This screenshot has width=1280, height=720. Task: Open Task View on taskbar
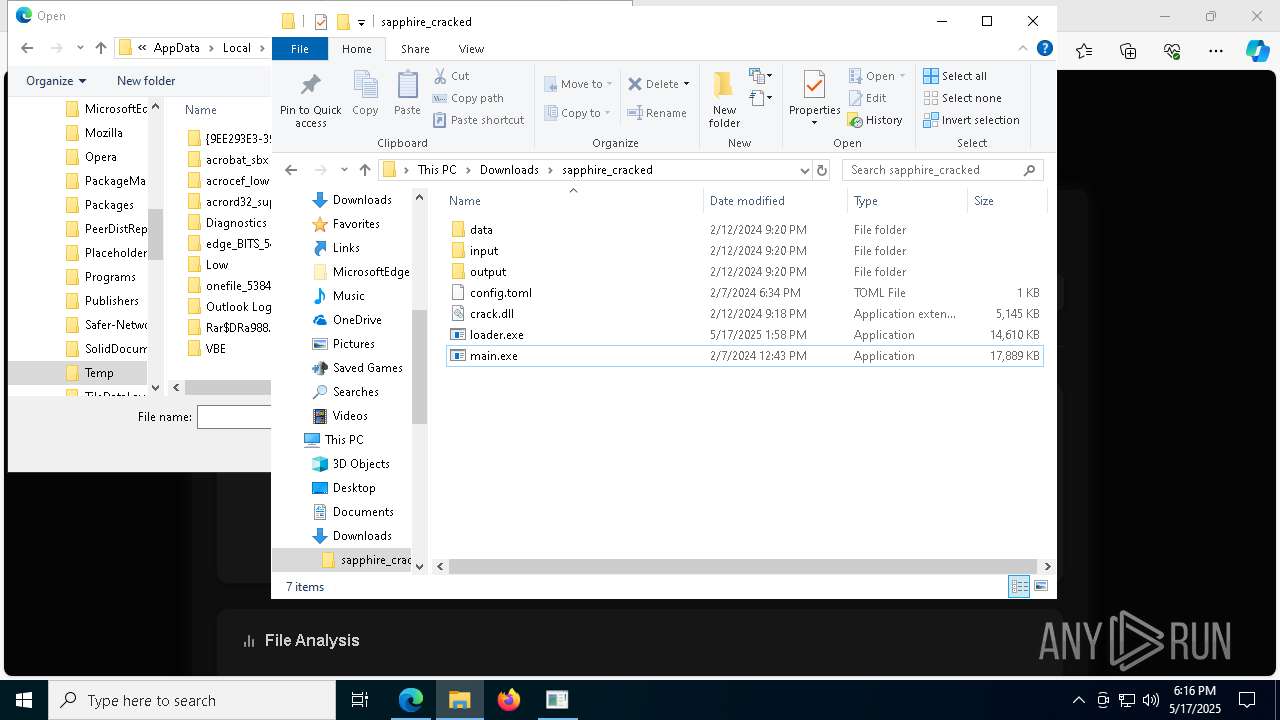tap(360, 700)
